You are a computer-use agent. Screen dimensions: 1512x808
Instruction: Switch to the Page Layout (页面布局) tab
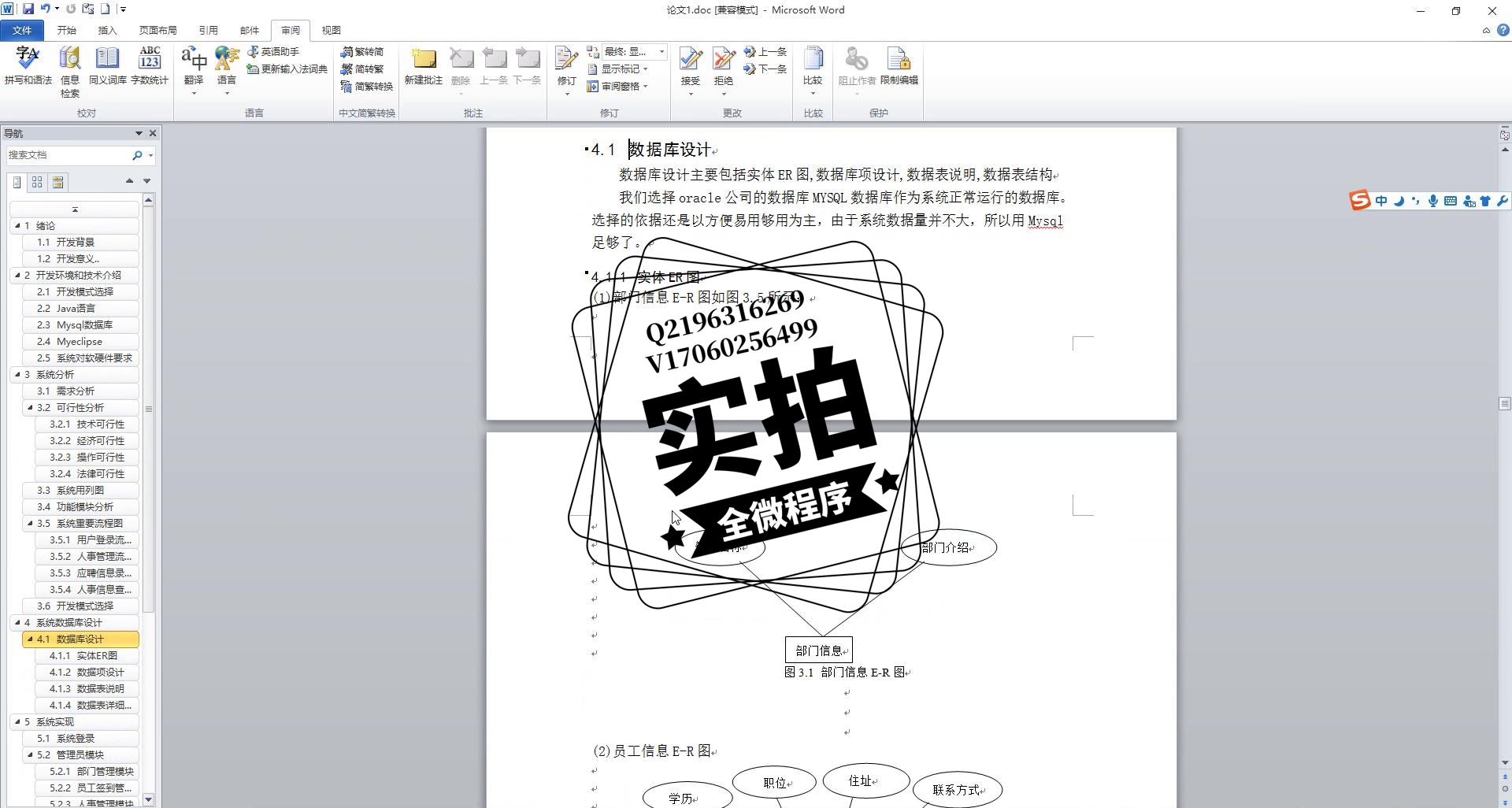(157, 30)
